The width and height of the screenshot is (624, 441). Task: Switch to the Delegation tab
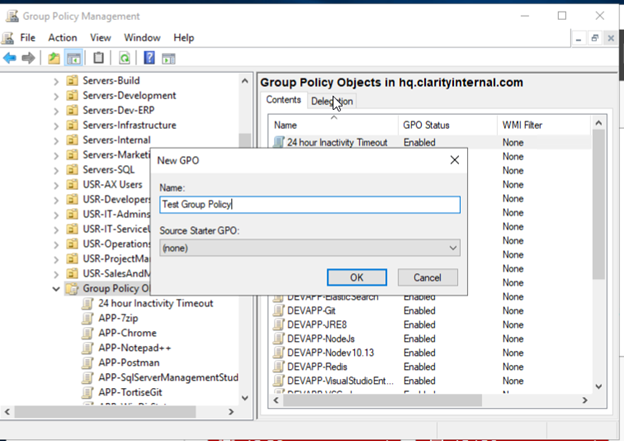pos(332,101)
